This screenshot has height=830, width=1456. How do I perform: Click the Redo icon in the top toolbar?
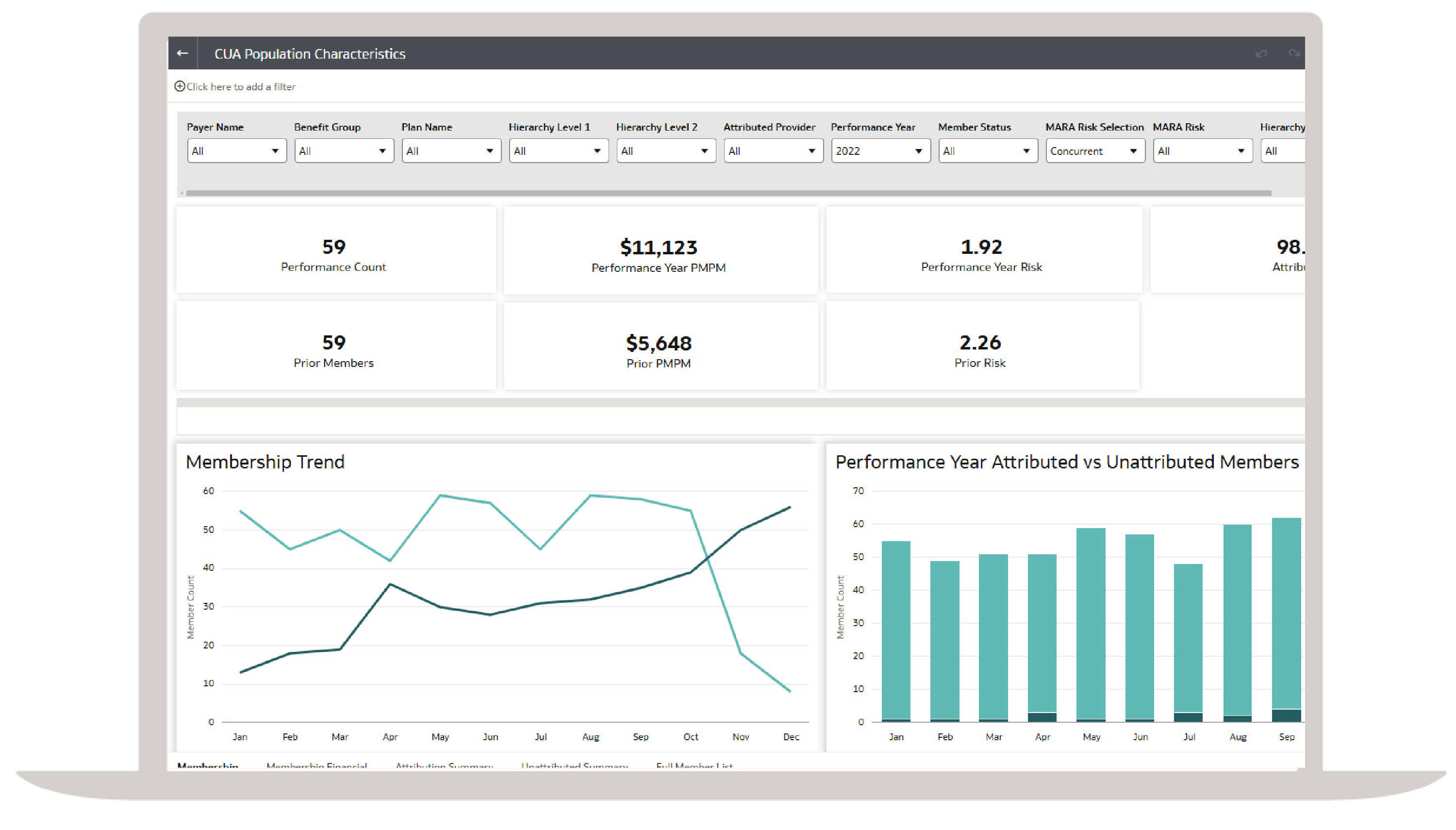click(1293, 53)
